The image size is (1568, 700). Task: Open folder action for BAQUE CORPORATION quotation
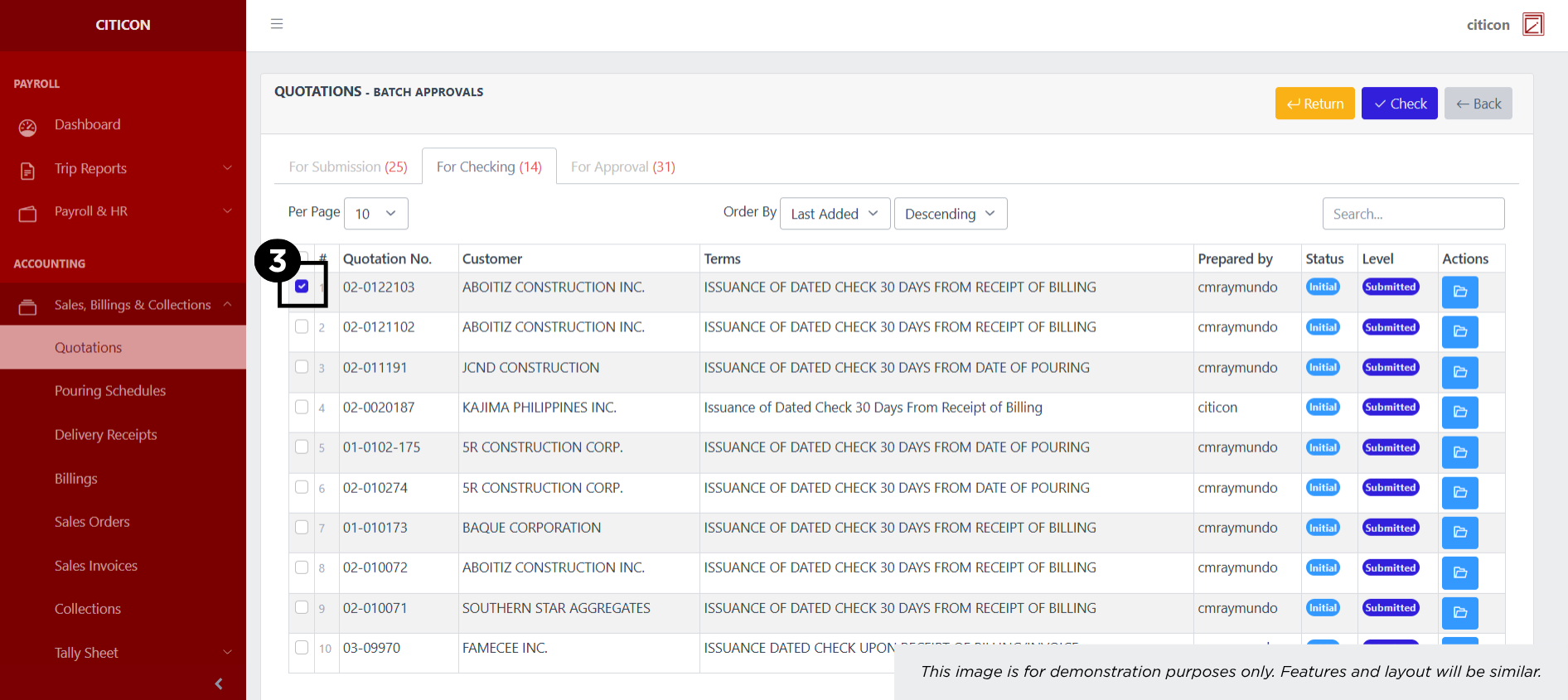[1459, 532]
